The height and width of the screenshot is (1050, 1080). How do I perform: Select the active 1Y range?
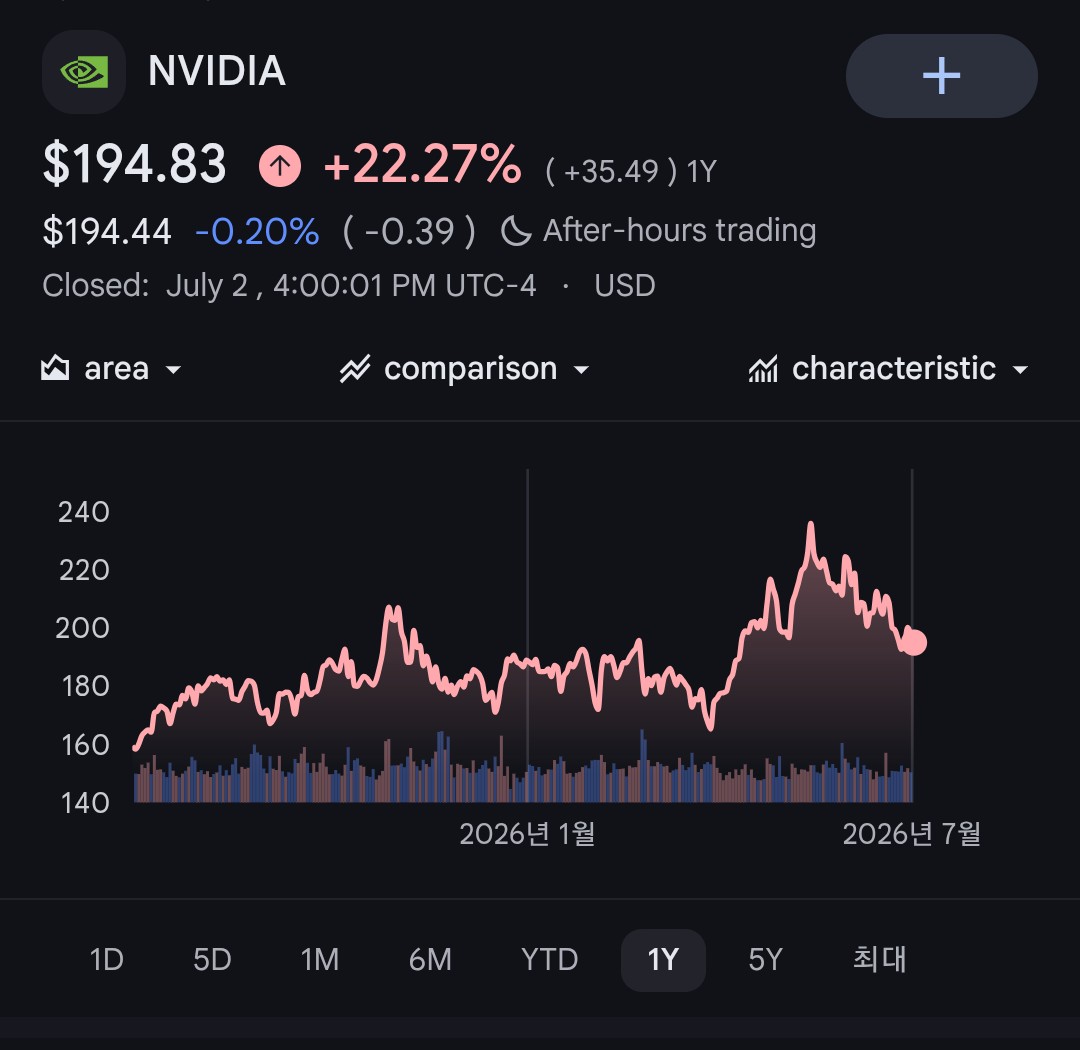(663, 960)
